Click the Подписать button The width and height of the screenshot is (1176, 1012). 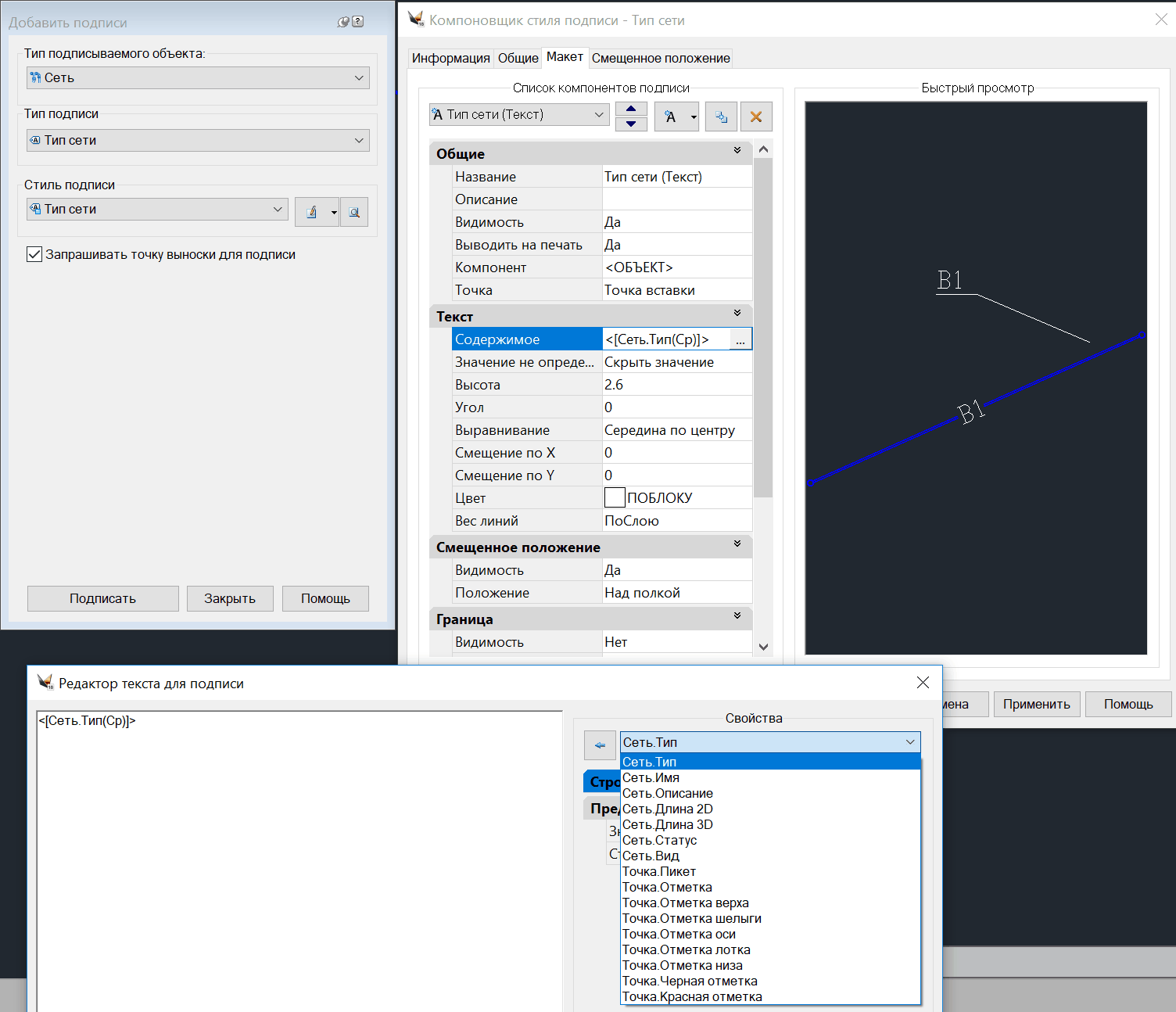[103, 598]
